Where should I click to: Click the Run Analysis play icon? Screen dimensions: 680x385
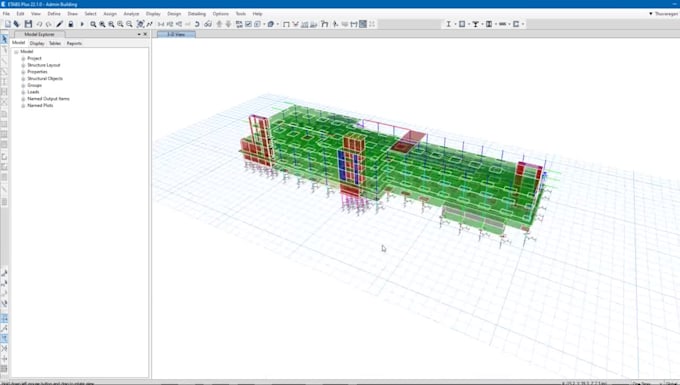[82, 24]
